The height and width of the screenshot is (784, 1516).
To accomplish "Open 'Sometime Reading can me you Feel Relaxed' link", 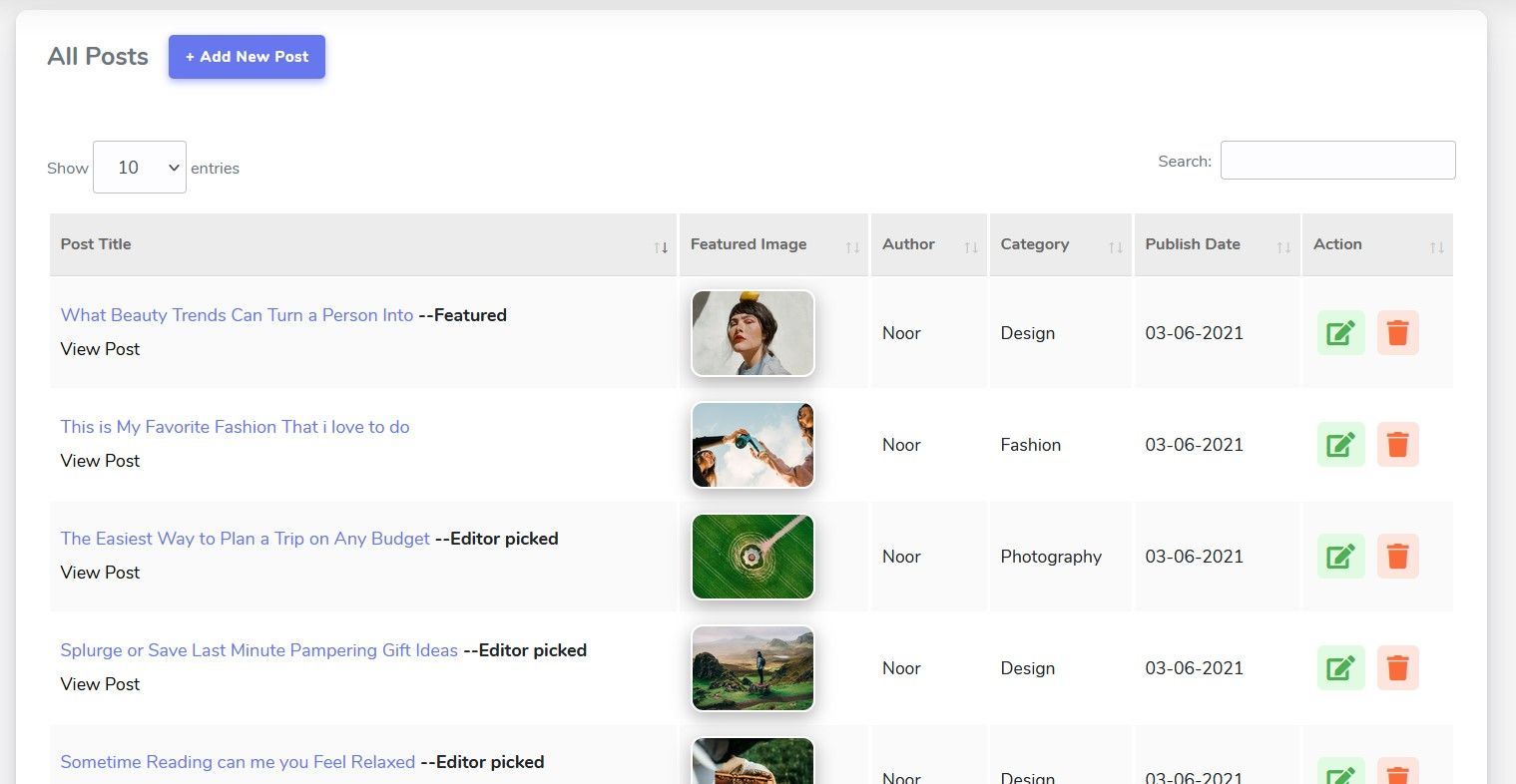I will click(x=238, y=762).
